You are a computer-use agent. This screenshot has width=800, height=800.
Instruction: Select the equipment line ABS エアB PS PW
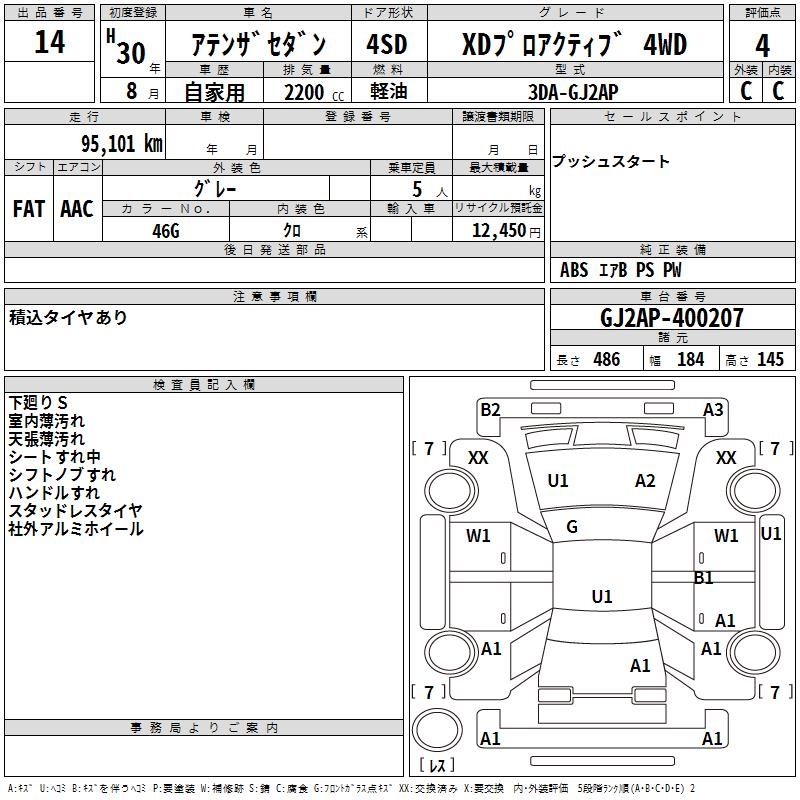[620, 270]
